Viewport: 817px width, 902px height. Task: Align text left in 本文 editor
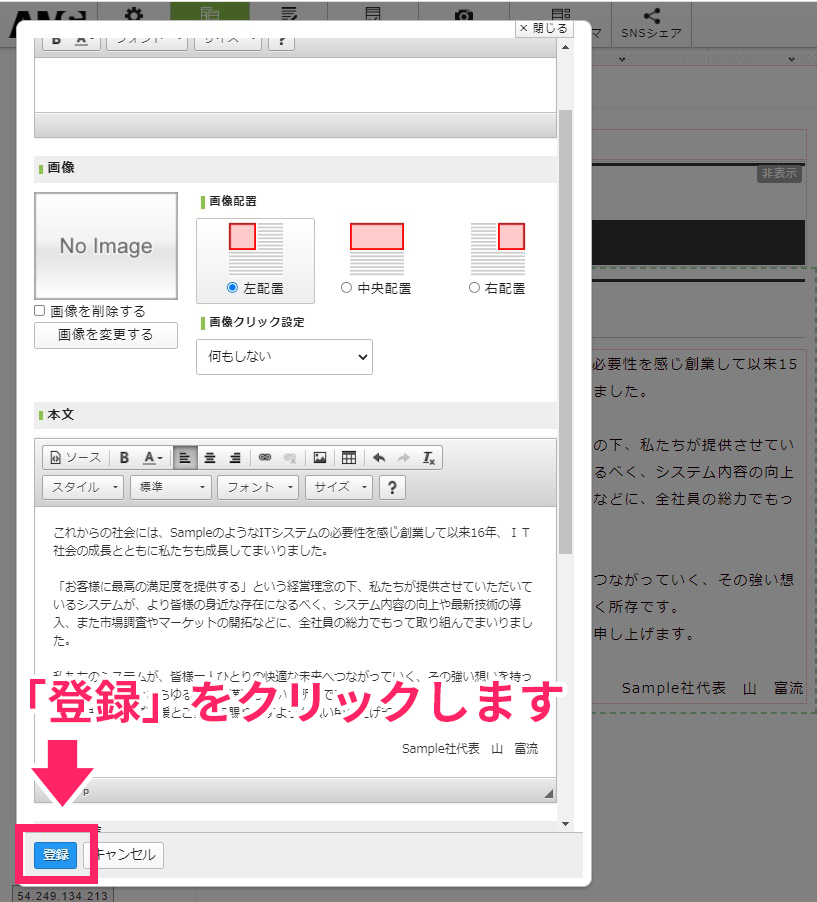(185, 458)
